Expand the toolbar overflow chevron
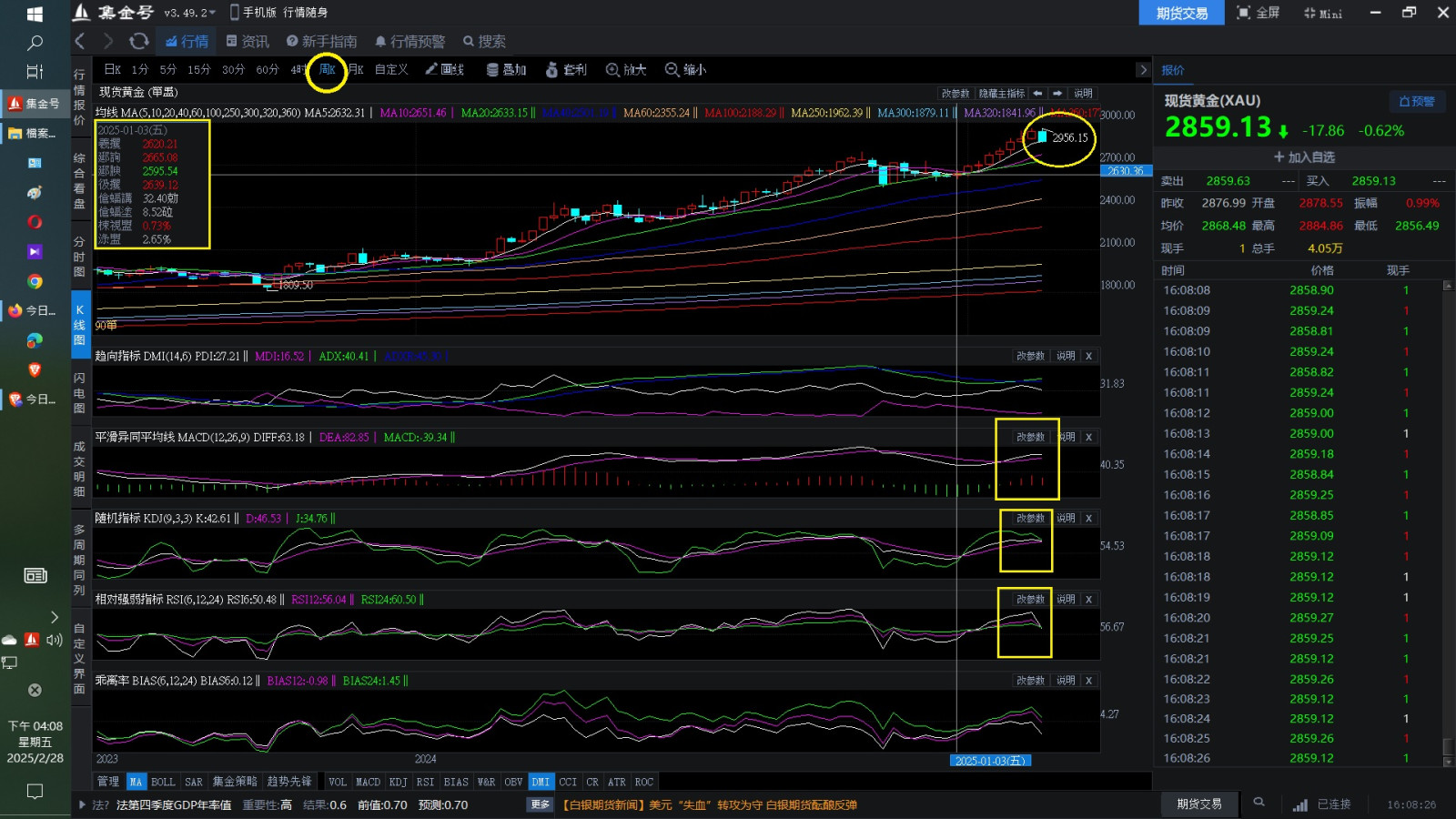Screen dimensions: 1456x819 pos(1143,70)
